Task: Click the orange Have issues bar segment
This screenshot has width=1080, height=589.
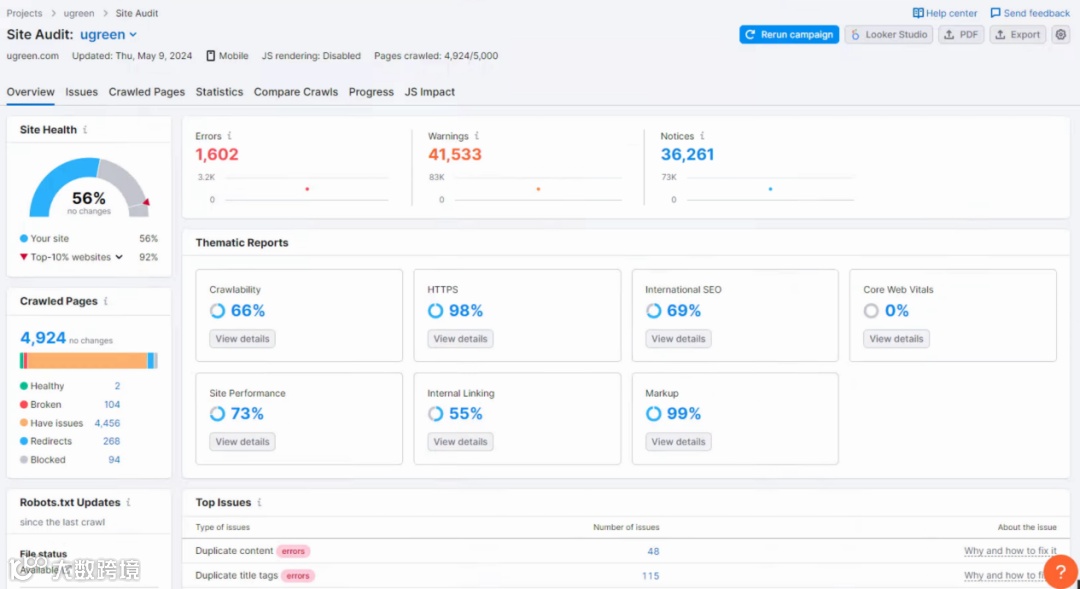Action: (x=87, y=360)
